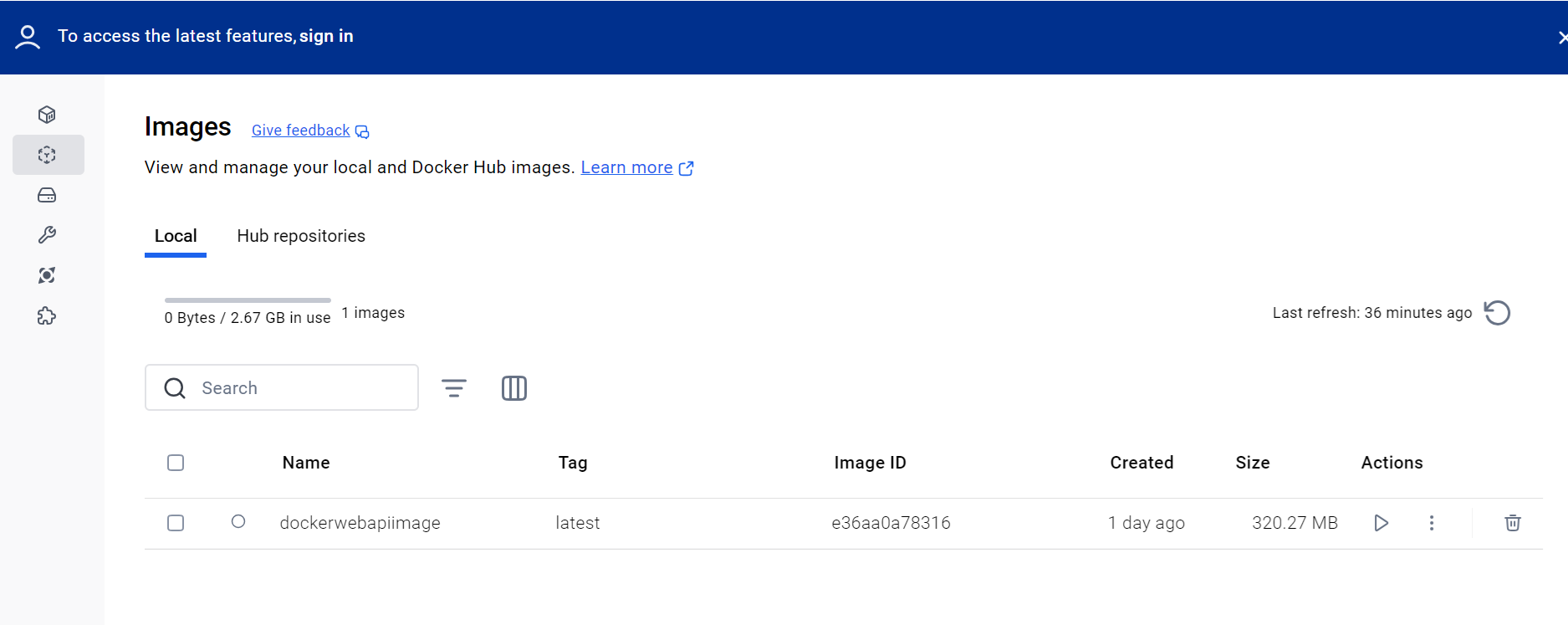Click the 1 day ago cell
The height and width of the screenshot is (625, 1568).
(1147, 523)
